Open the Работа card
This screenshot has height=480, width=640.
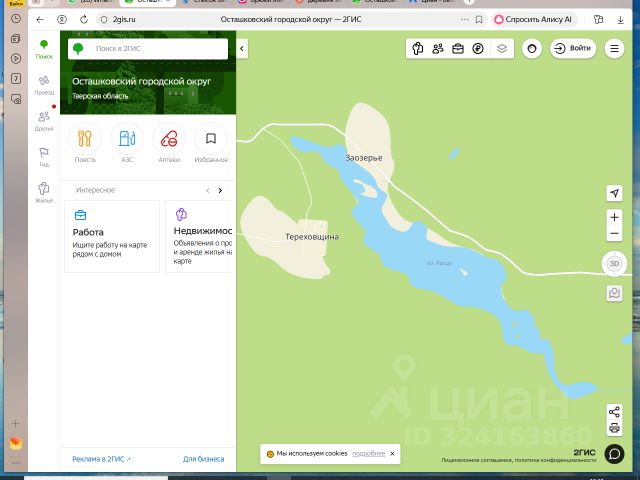pos(112,236)
